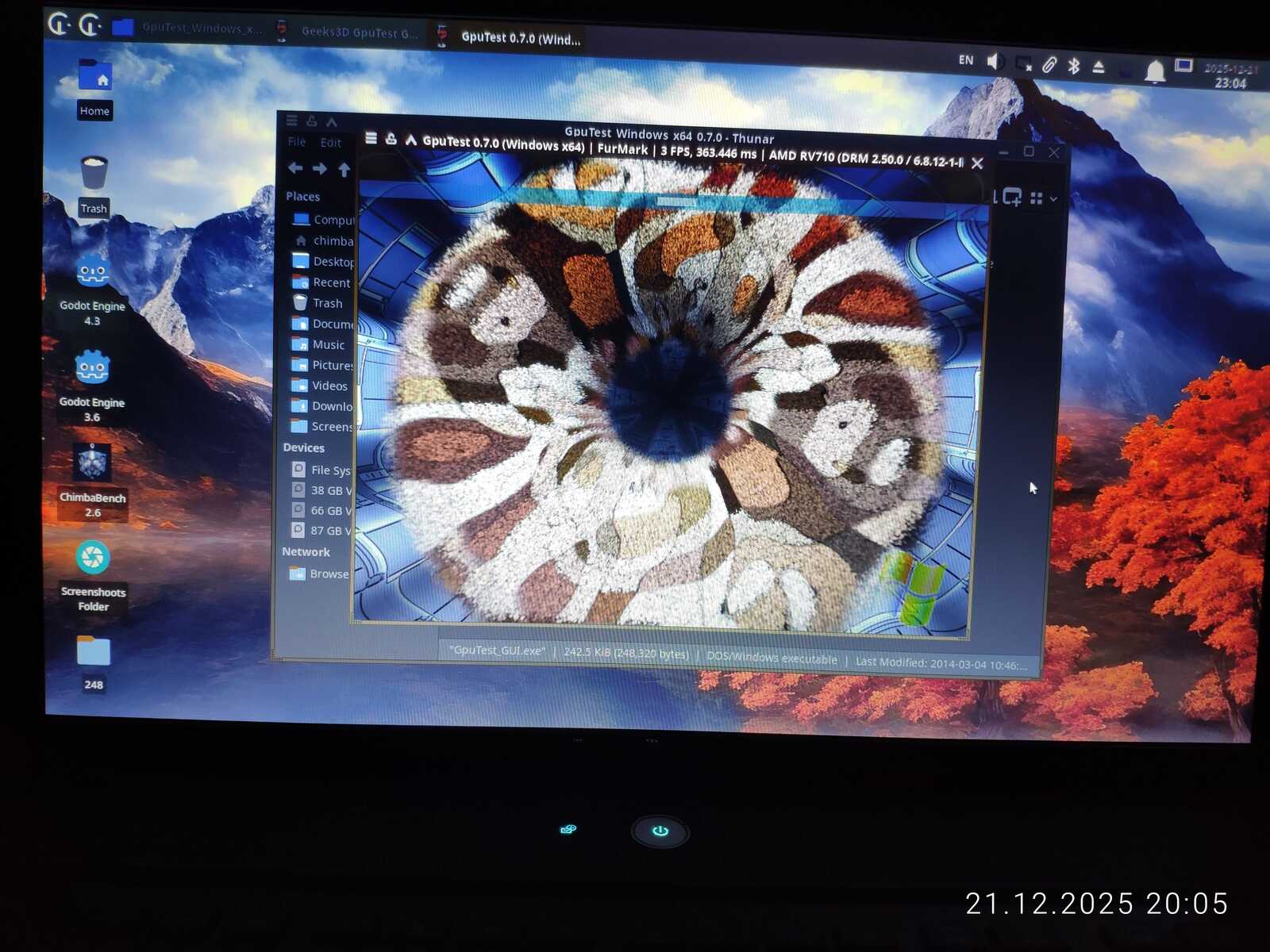Click the pin icon in GpuTest titlebar

[391, 138]
